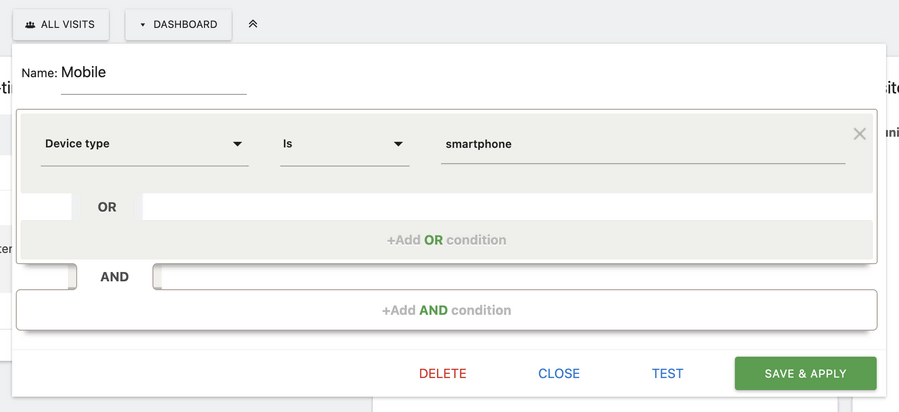
Task: Click the people icon on All Visits
Action: (30, 24)
